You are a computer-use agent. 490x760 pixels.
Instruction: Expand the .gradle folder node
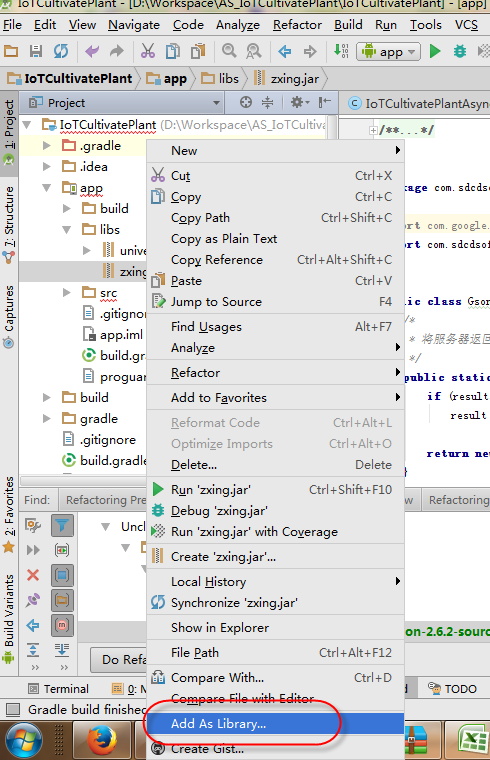(47, 145)
